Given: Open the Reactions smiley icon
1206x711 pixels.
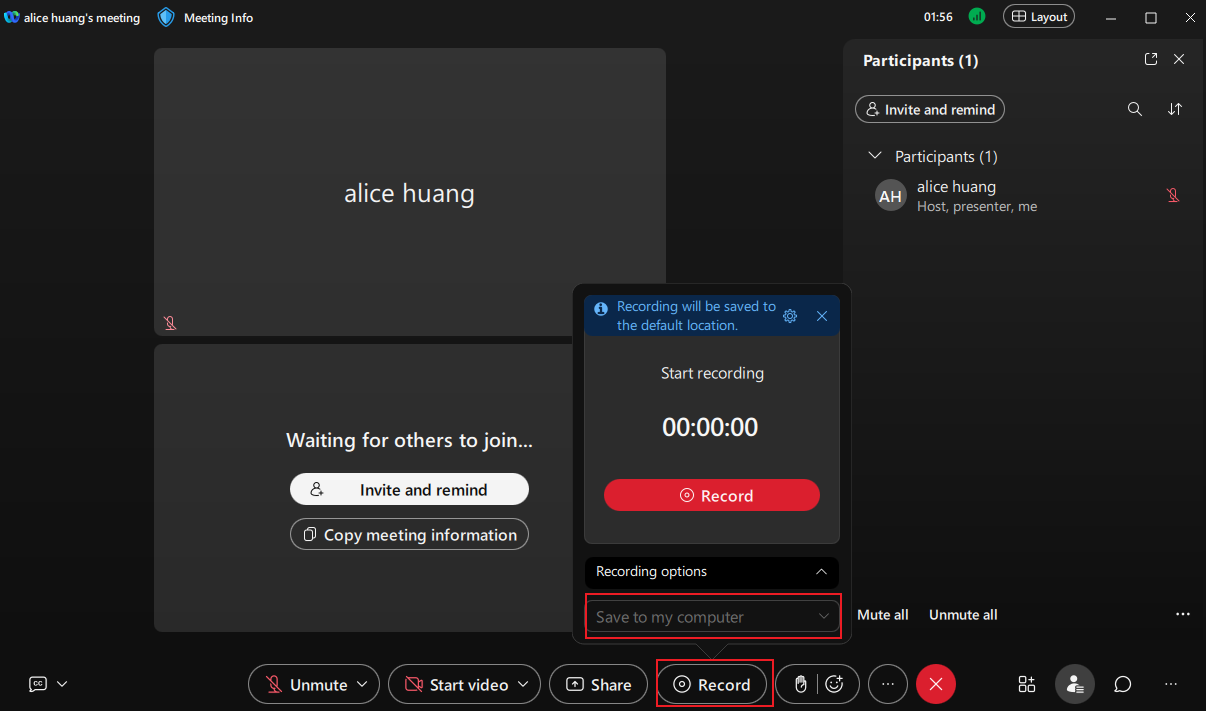Looking at the screenshot, I should (832, 684).
